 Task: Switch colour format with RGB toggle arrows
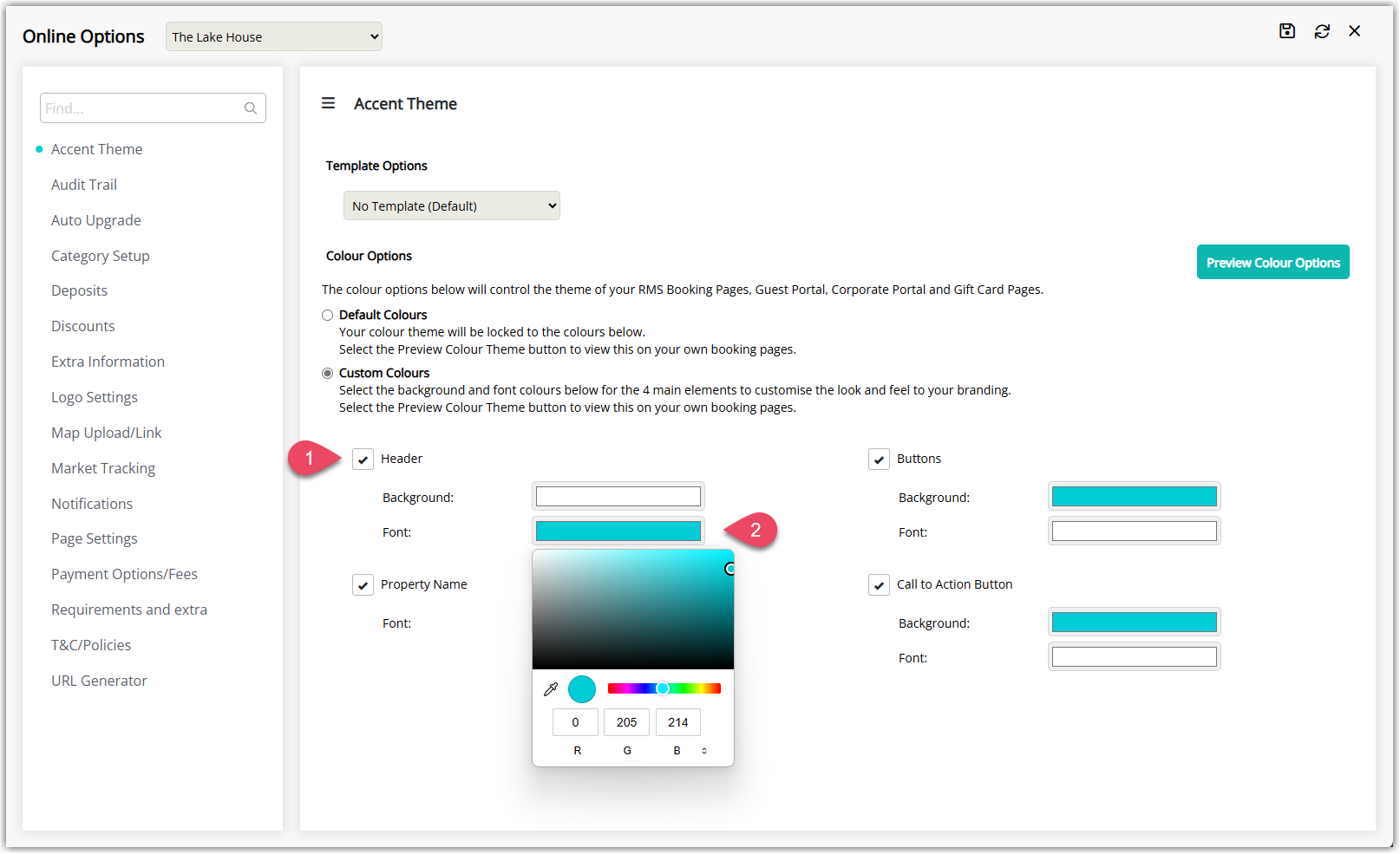(704, 751)
